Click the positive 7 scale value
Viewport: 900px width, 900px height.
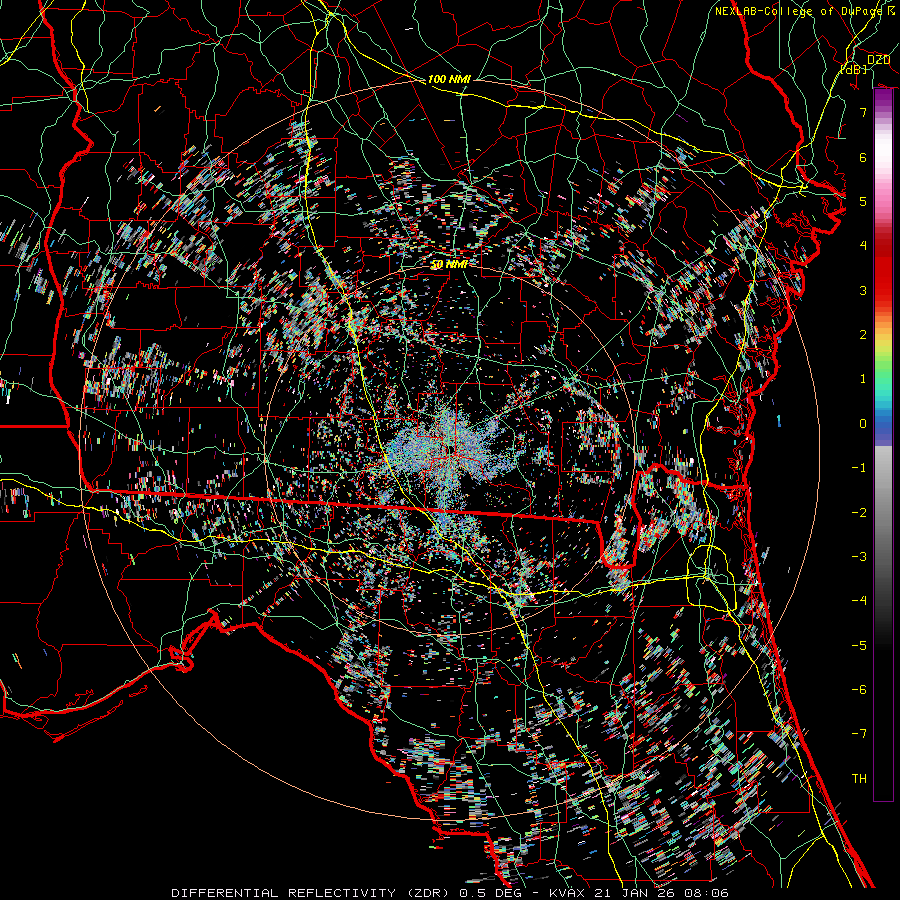click(x=863, y=112)
